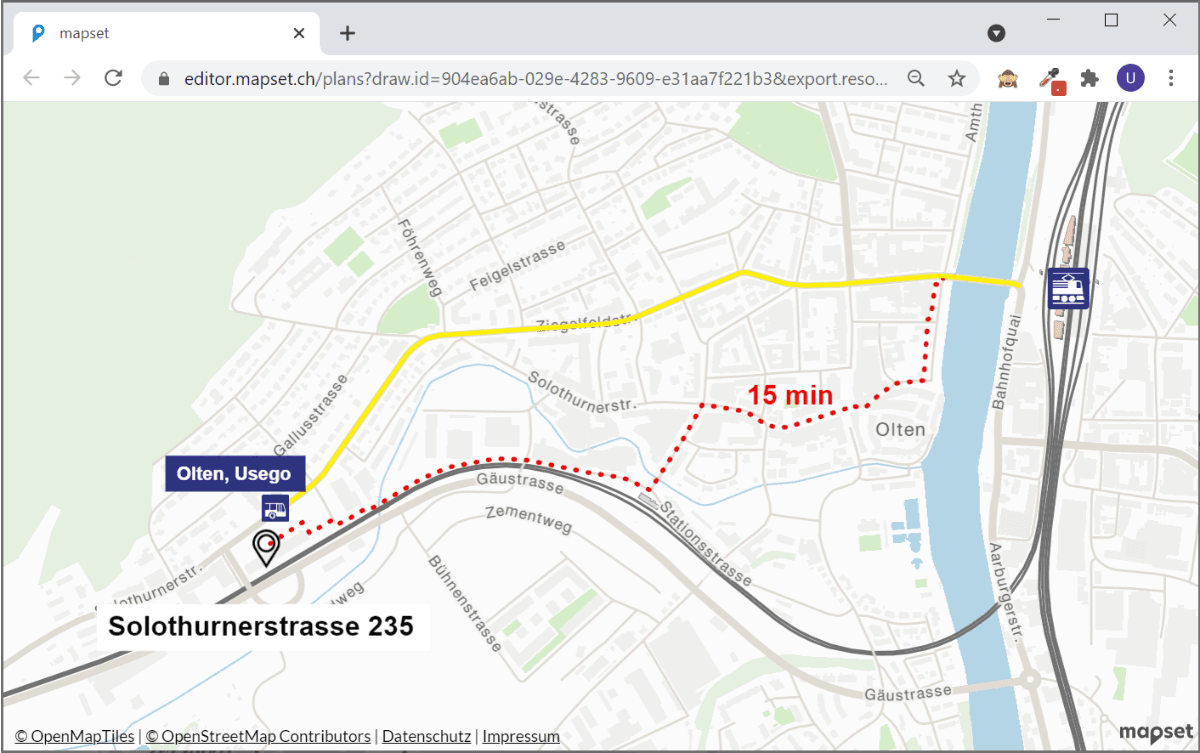Open the Impressum link
1200x753 pixels.
coord(521,737)
